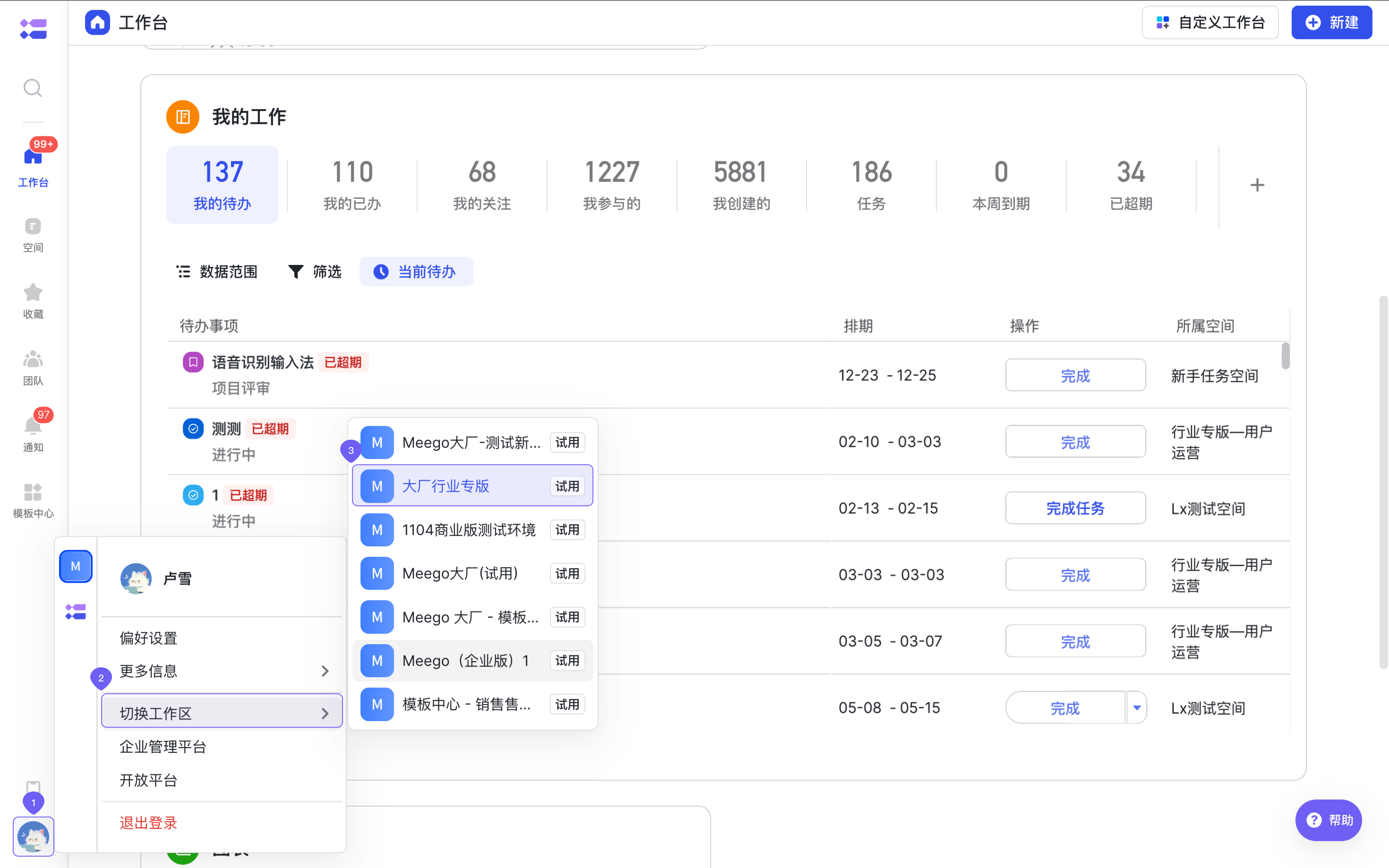
Task: Click the M icon of 1104商业版测试环境
Action: [377, 530]
